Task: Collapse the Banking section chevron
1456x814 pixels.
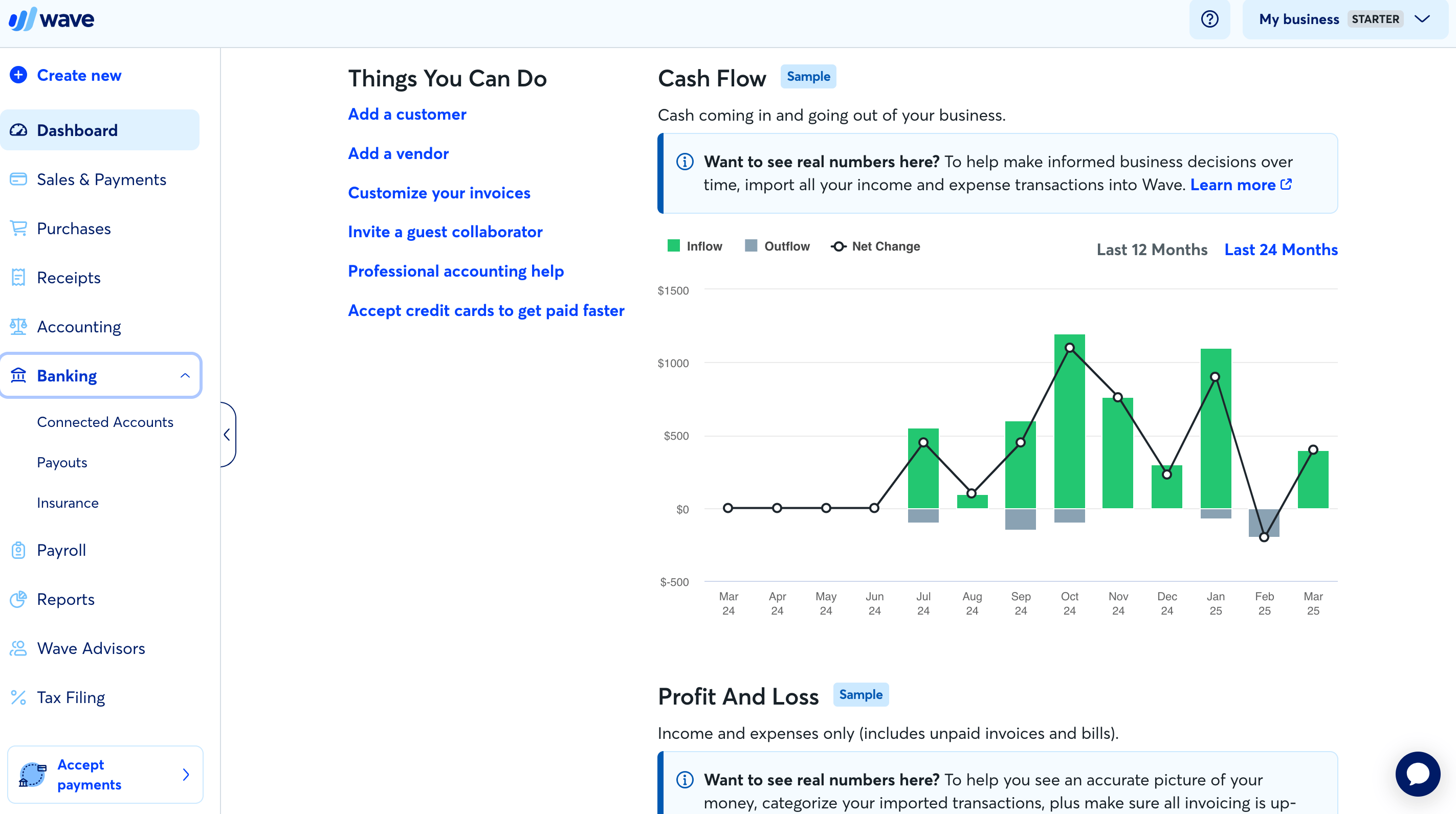Action: [185, 375]
